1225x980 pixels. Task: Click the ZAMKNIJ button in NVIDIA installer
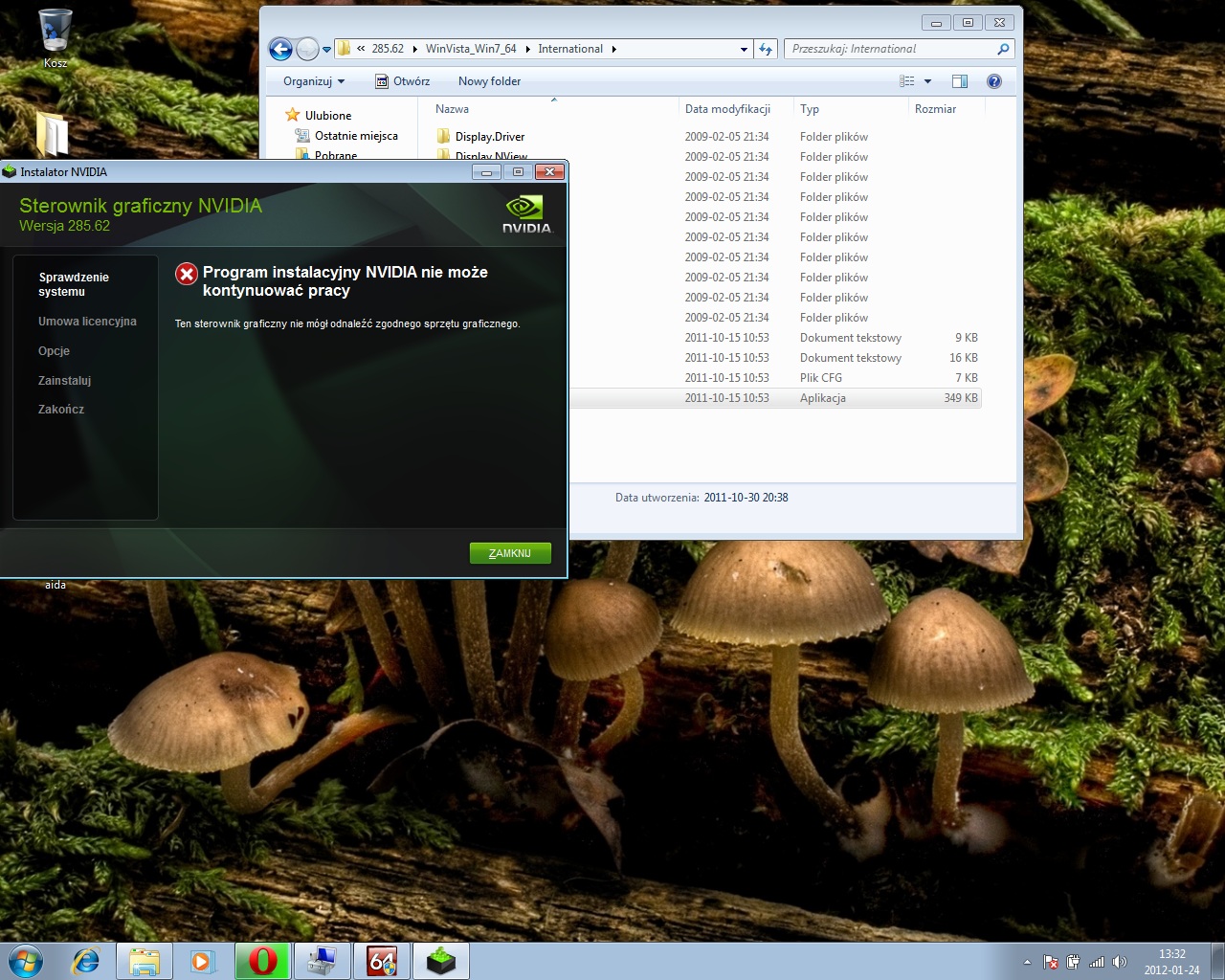click(x=510, y=553)
